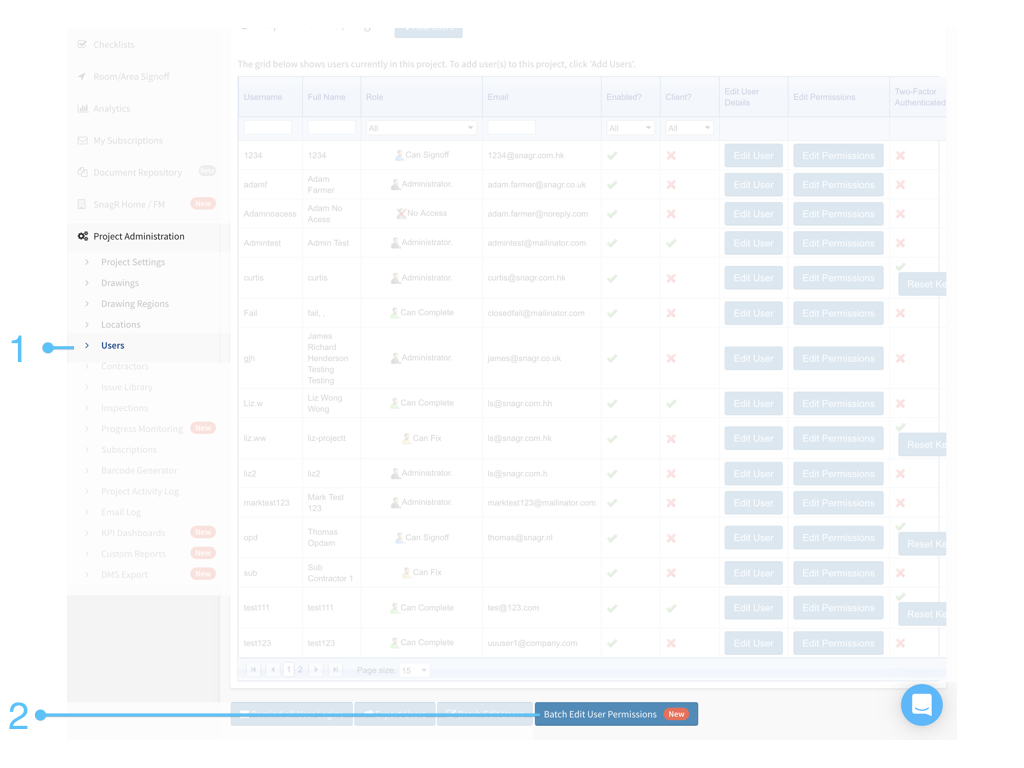Sort by the Username column header
This screenshot has height=768, width=1024.
pos(263,97)
